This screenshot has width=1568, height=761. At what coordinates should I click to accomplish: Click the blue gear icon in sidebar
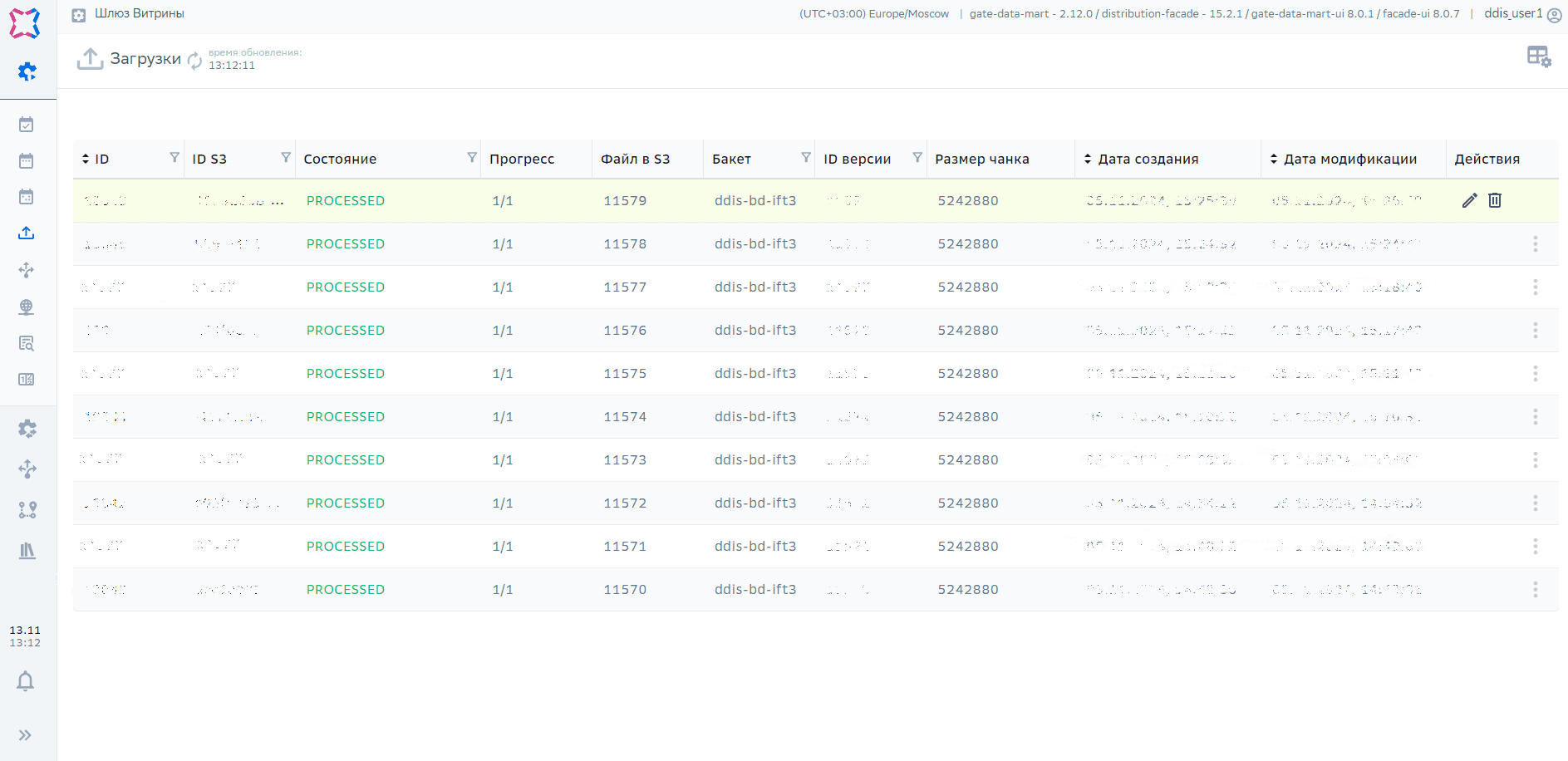[x=27, y=71]
